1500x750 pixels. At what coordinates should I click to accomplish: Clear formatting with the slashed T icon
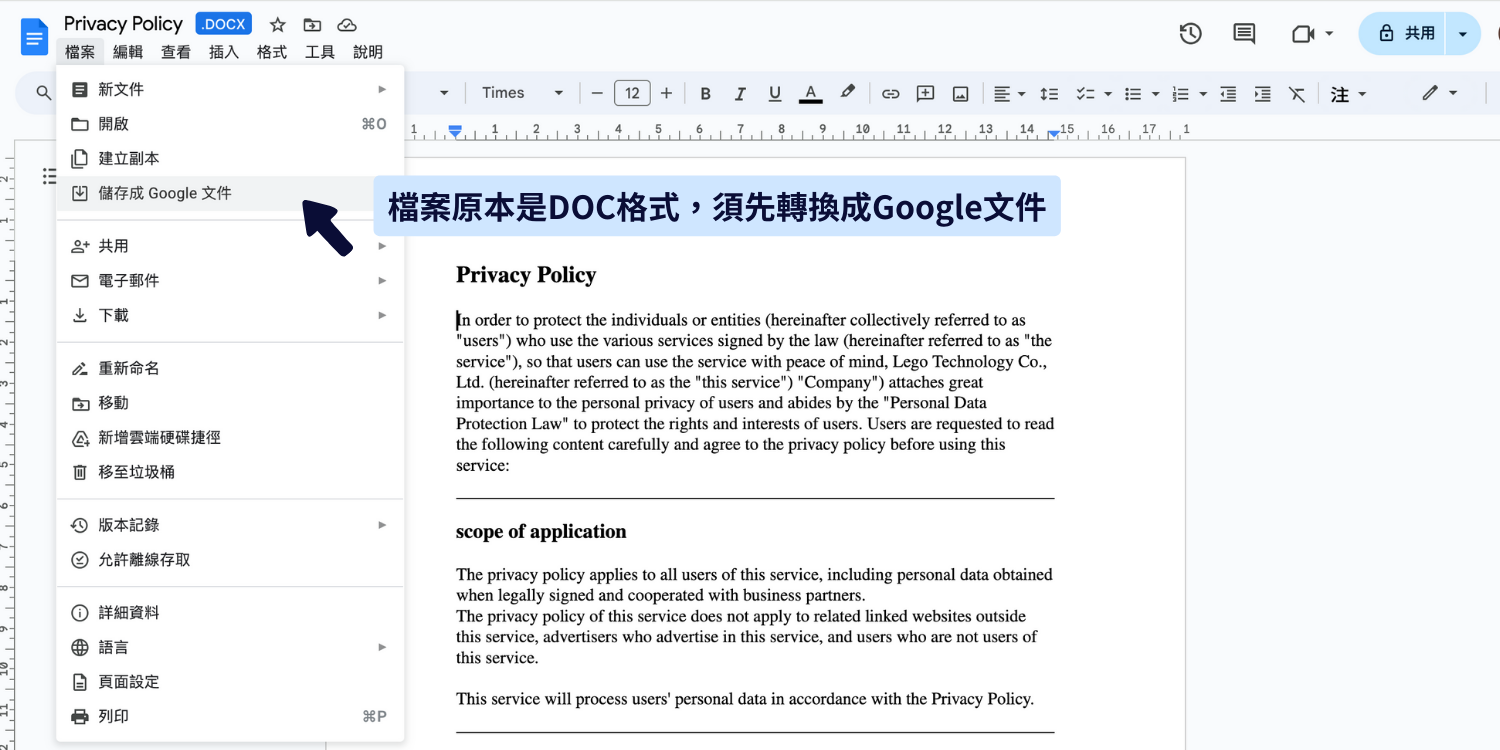[1297, 94]
